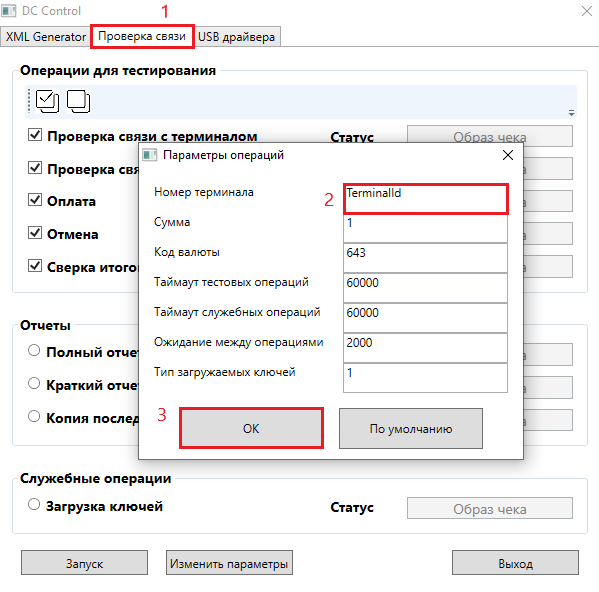
Task: Toggle the Сверка итогов checkbox
Action: pos(35,265)
